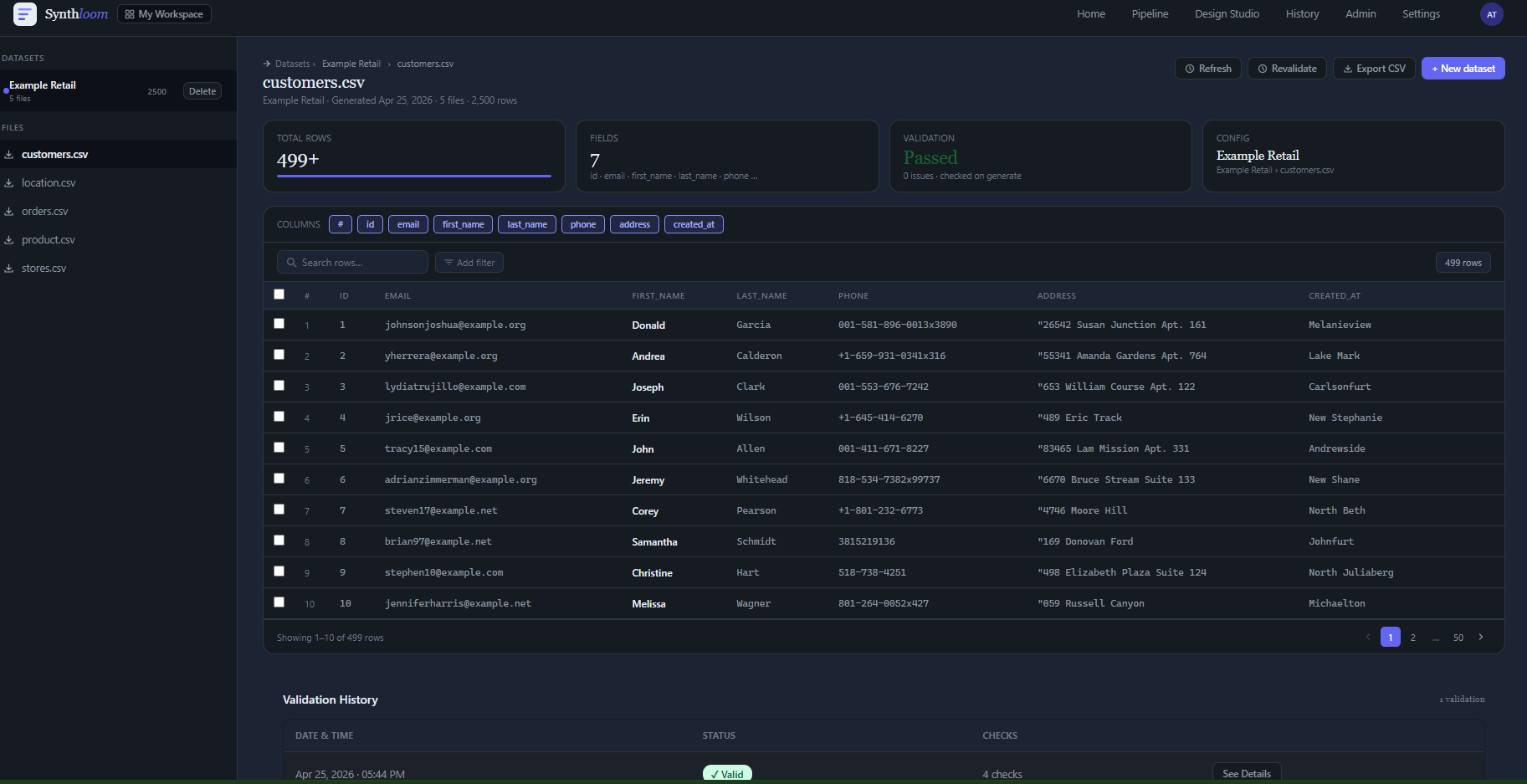Open Design Studio from top navigation
This screenshot has height=784, width=1527.
(1227, 14)
